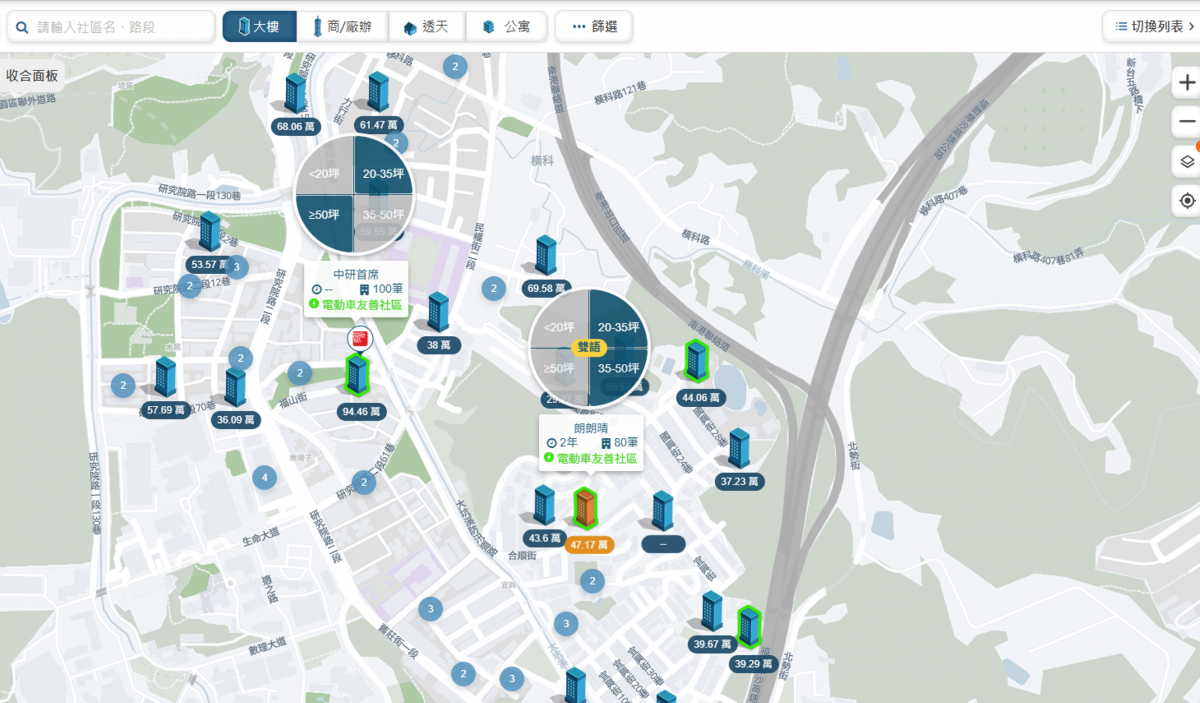Click the 80筆 transaction count
The width and height of the screenshot is (1200, 703).
(620, 443)
